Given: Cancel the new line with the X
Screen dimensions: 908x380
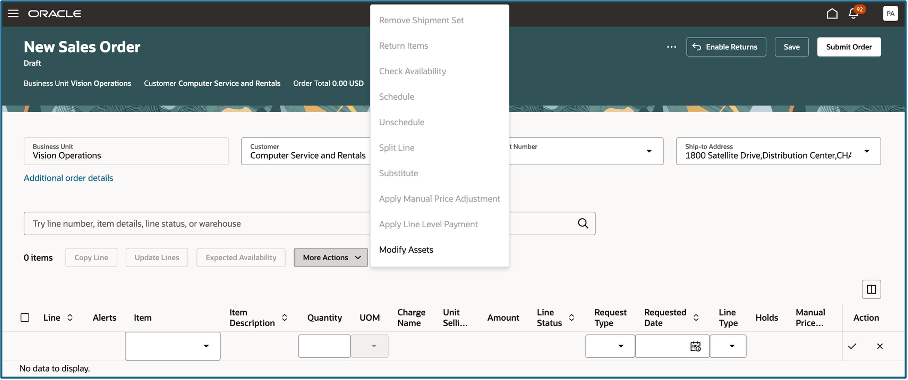Looking at the screenshot, I should tap(880, 346).
